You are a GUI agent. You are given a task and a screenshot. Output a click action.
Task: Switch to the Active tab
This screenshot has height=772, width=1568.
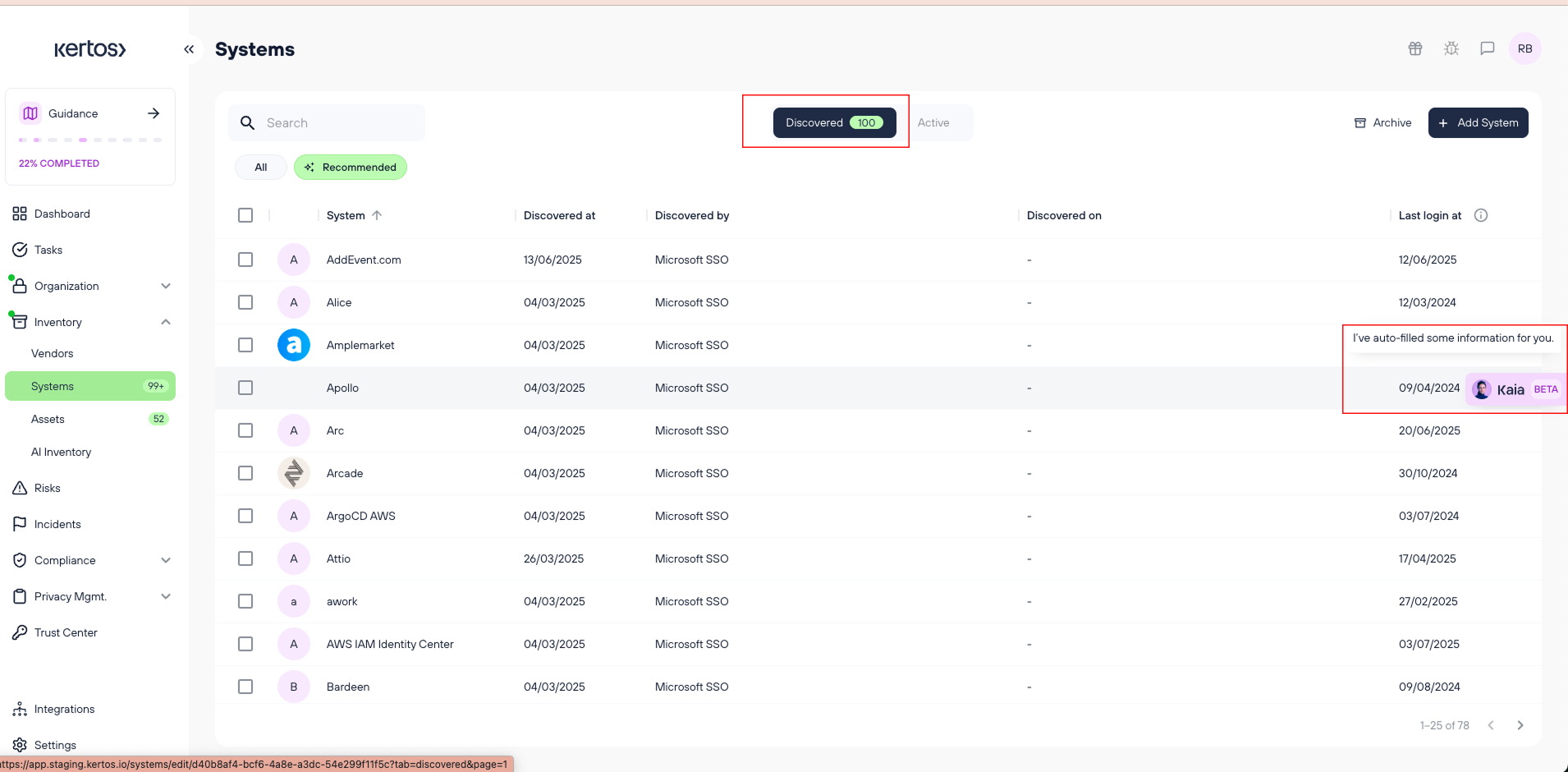coord(933,122)
